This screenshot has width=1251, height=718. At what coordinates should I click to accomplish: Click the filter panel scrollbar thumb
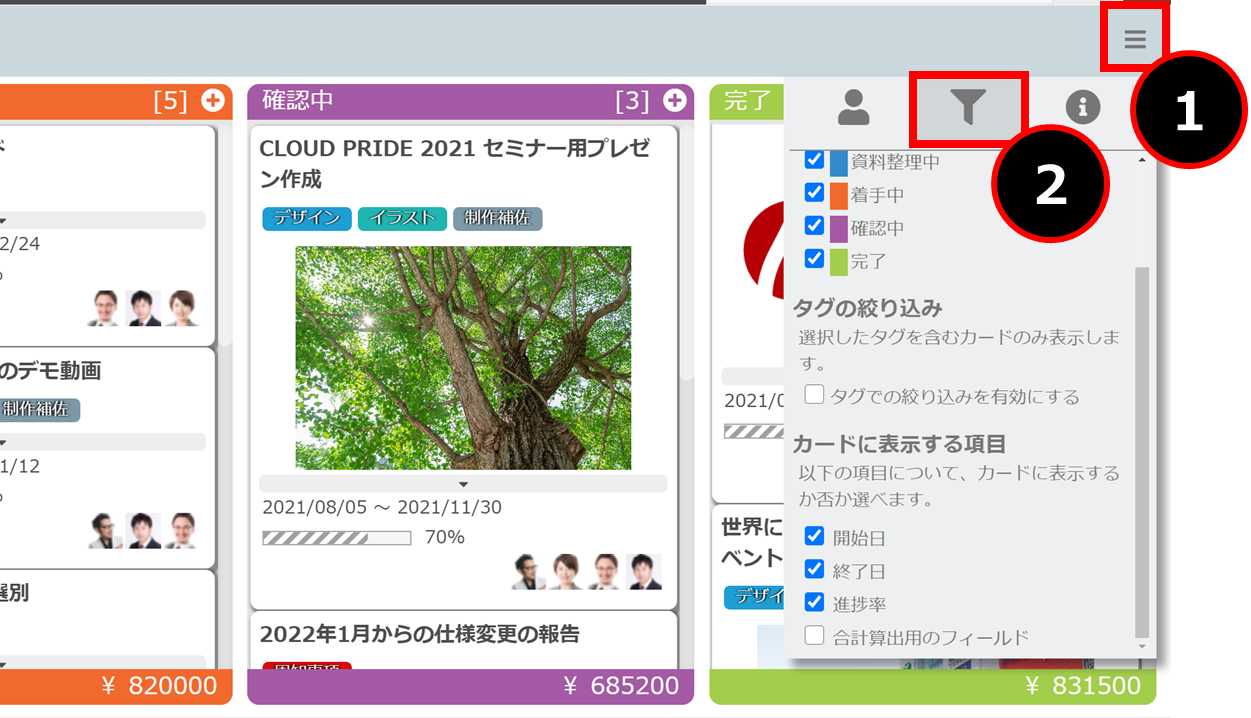click(1142, 452)
